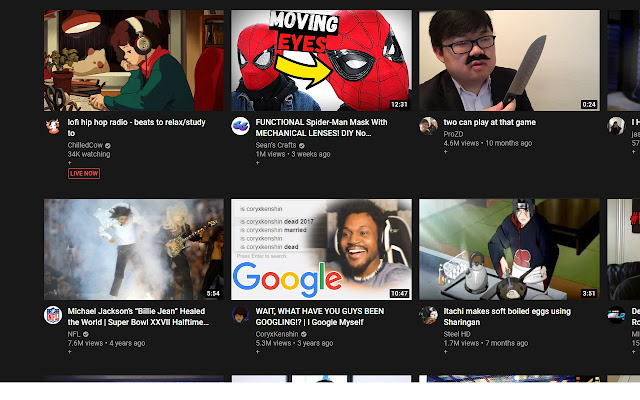Click '4.6M views • 10 months ago' text
The image size is (640, 400).
point(488,143)
